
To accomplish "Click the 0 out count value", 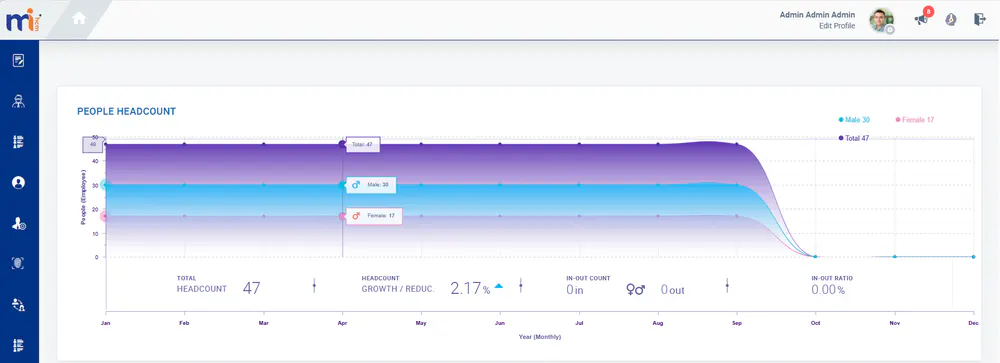I will [672, 290].
